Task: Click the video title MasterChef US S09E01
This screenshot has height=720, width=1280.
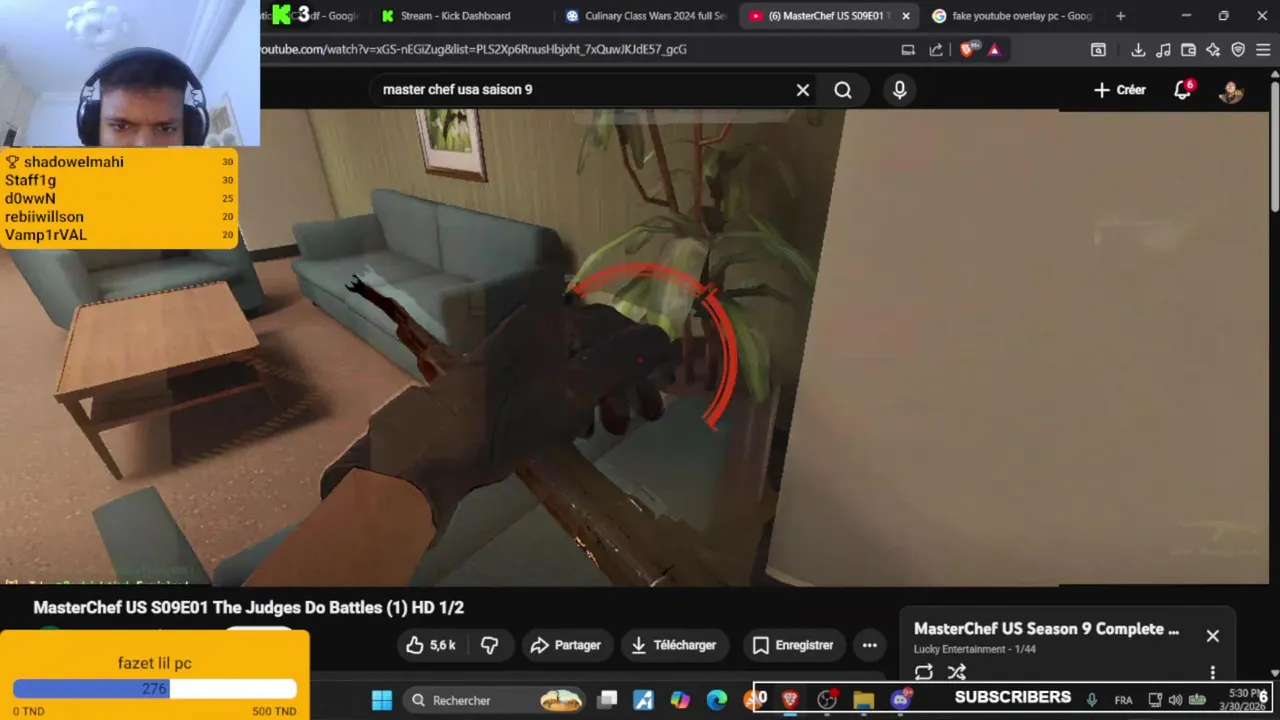Action: [249, 608]
